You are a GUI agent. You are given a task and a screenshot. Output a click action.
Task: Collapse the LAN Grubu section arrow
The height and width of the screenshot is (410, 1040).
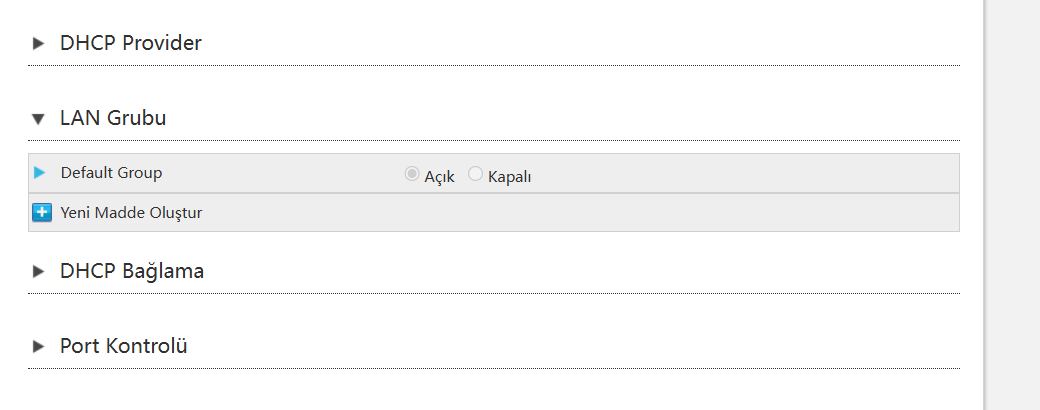[39, 119]
